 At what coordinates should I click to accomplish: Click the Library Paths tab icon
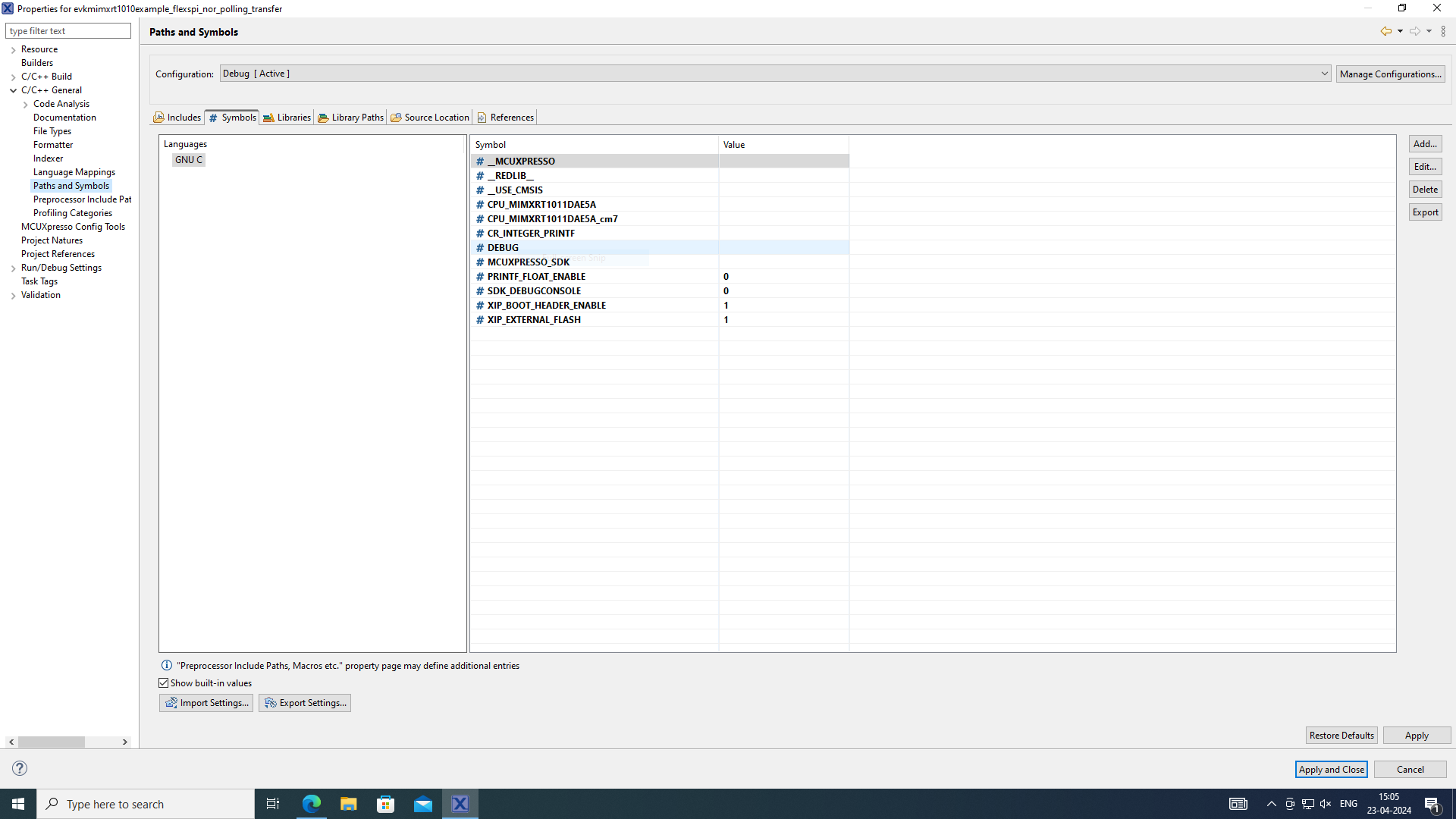coord(322,117)
